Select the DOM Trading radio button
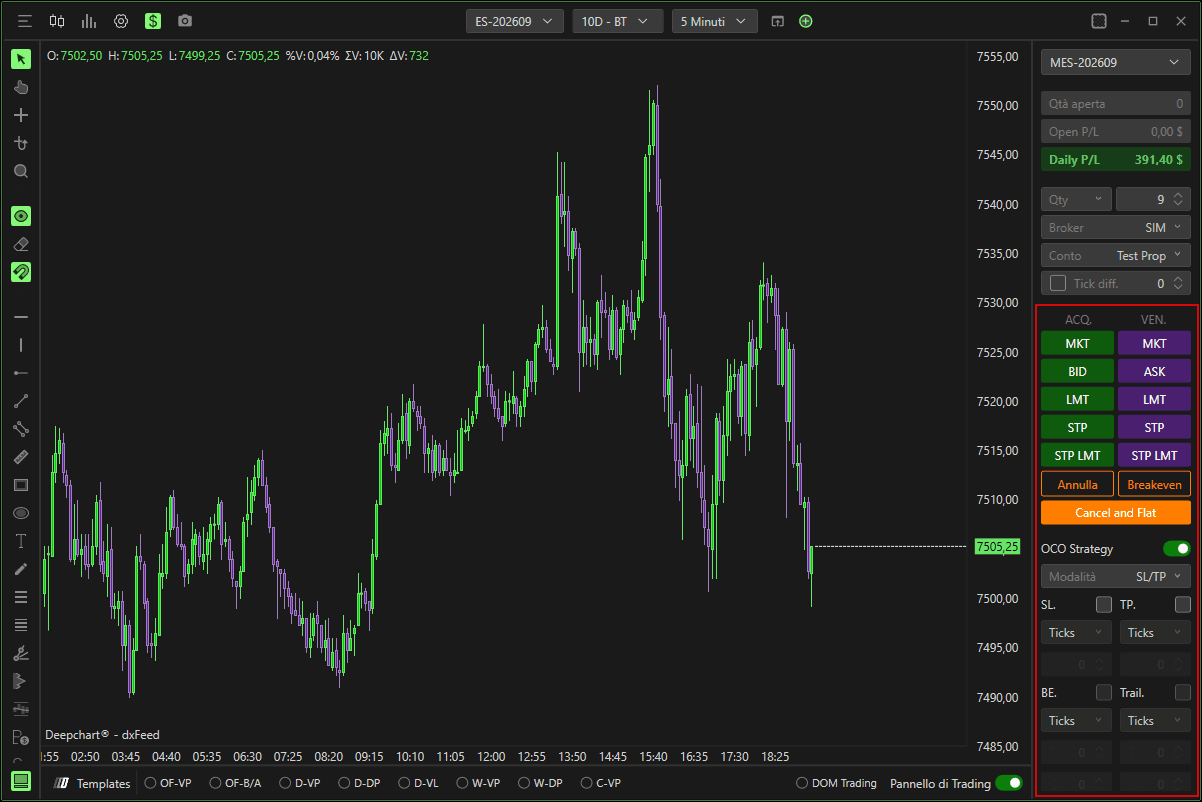This screenshot has width=1202, height=802. 802,784
